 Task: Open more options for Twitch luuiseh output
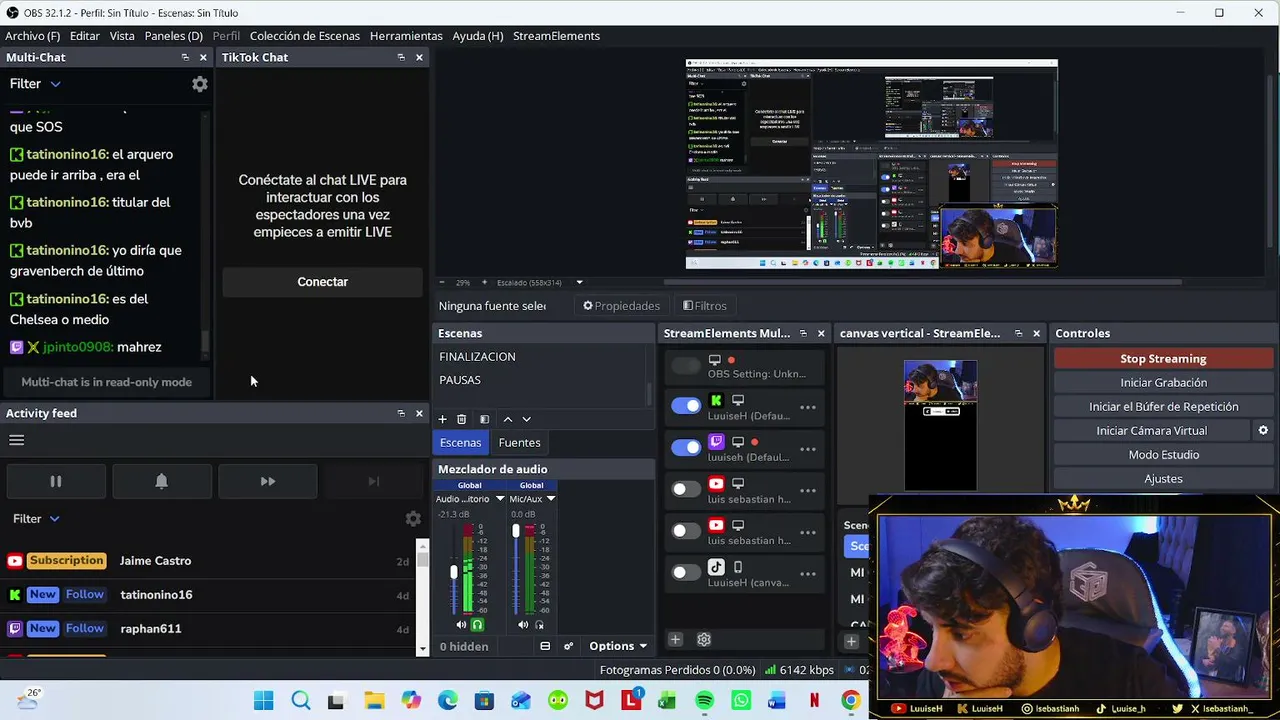pos(808,449)
